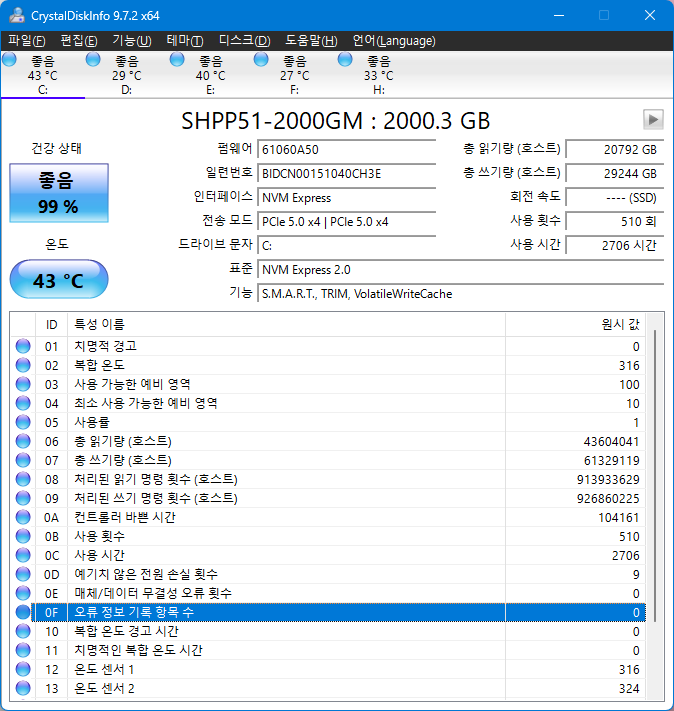Minimize the CrystalDiskInfo window
The height and width of the screenshot is (711, 674).
point(559,15)
